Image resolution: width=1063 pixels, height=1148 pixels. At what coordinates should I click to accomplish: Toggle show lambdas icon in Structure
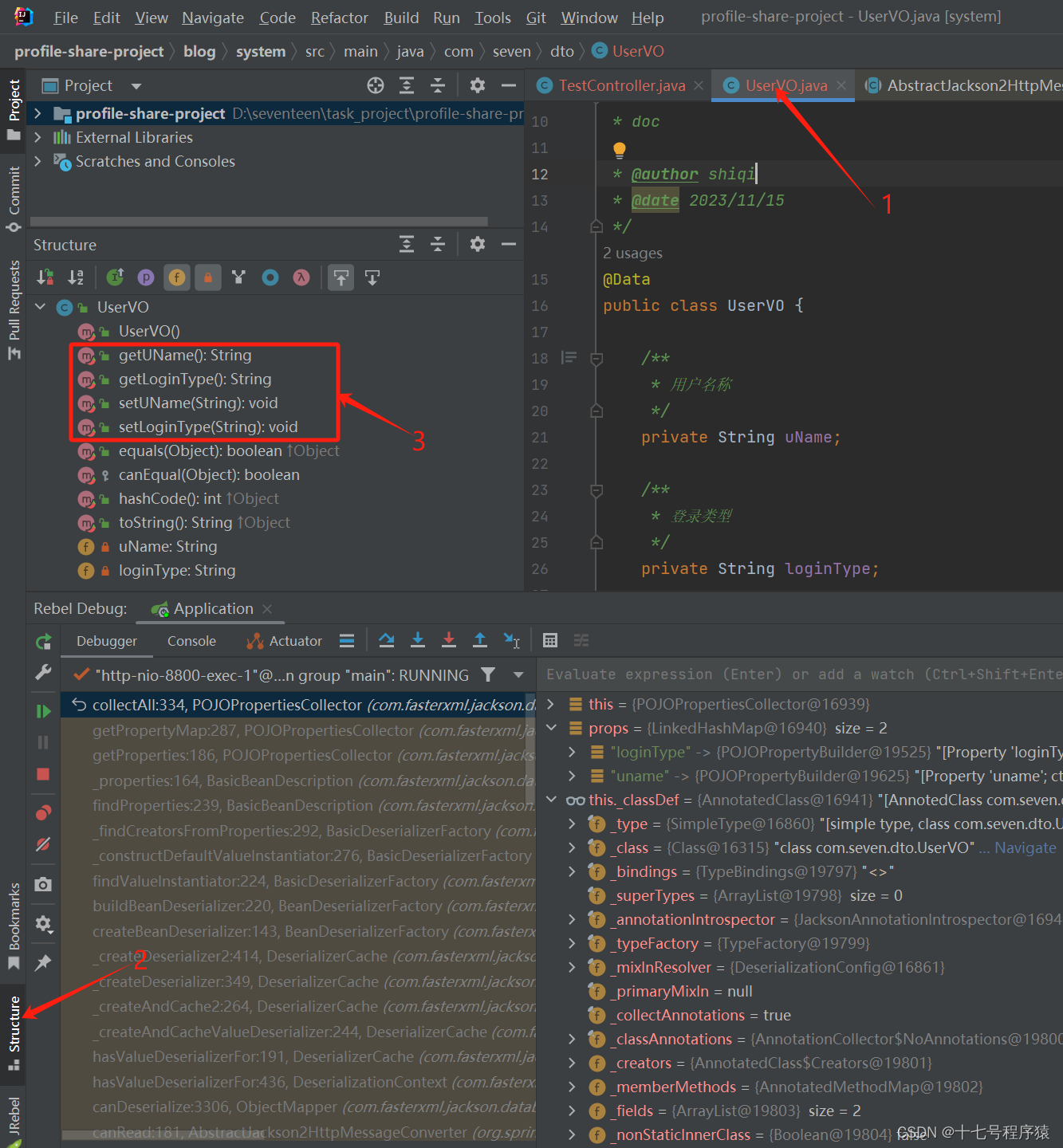[x=301, y=277]
